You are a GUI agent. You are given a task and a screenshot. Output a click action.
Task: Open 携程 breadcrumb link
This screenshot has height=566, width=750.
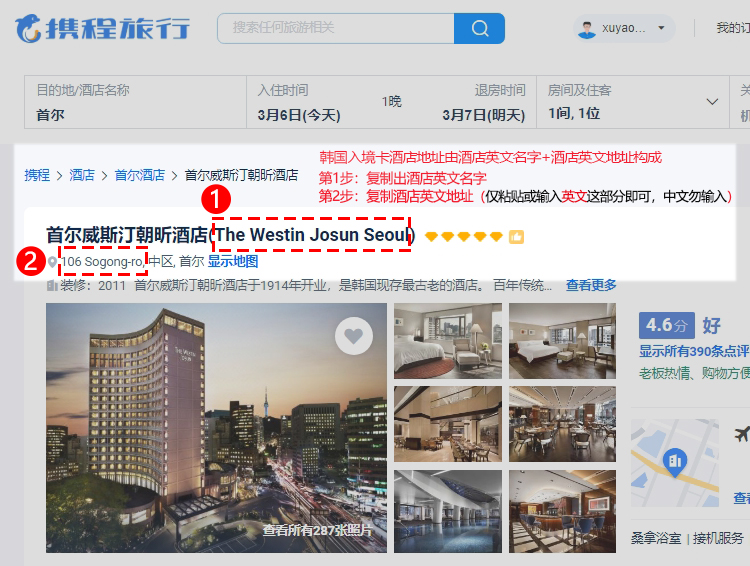(37, 175)
